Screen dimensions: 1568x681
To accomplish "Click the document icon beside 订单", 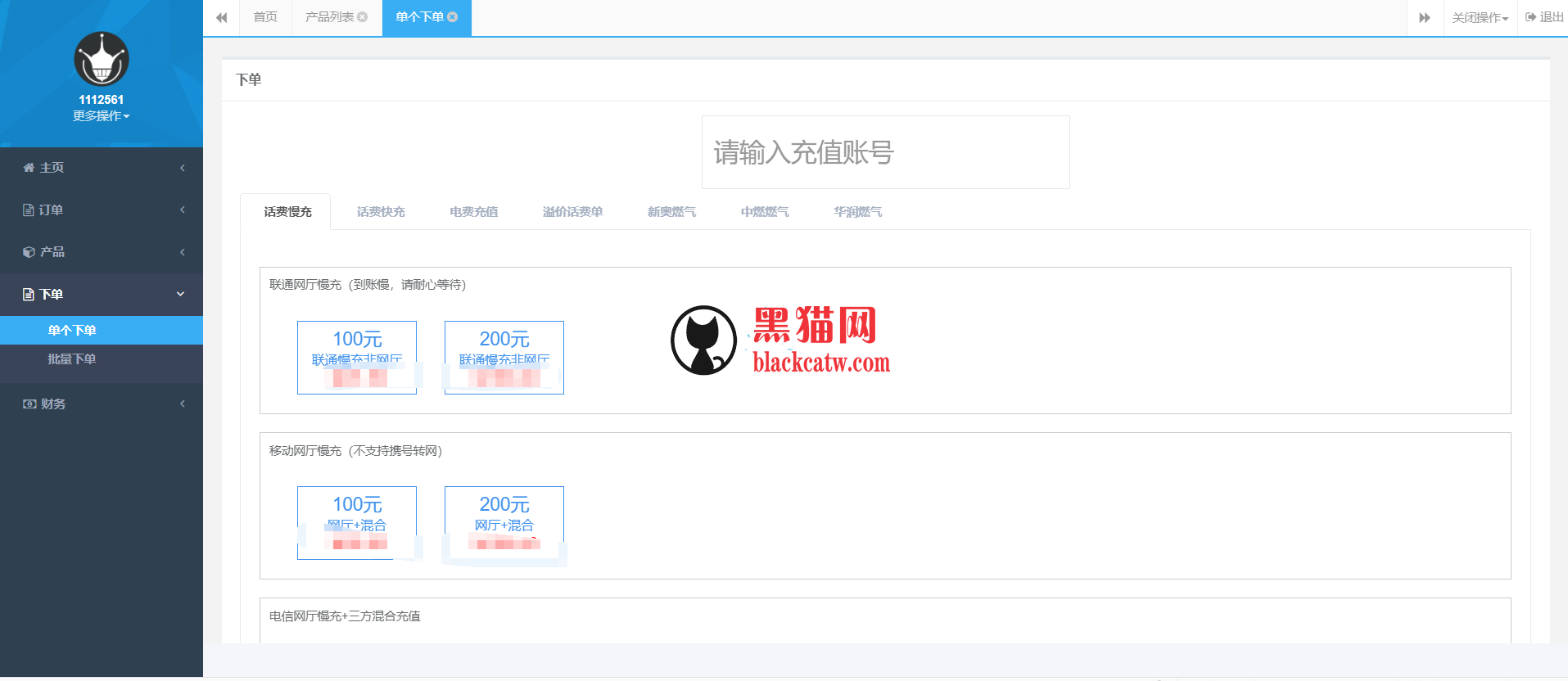I will pyautogui.click(x=29, y=210).
